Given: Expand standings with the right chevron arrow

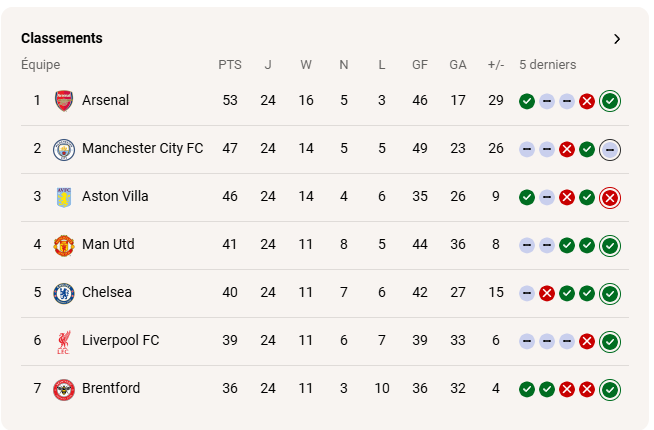Looking at the screenshot, I should [617, 39].
